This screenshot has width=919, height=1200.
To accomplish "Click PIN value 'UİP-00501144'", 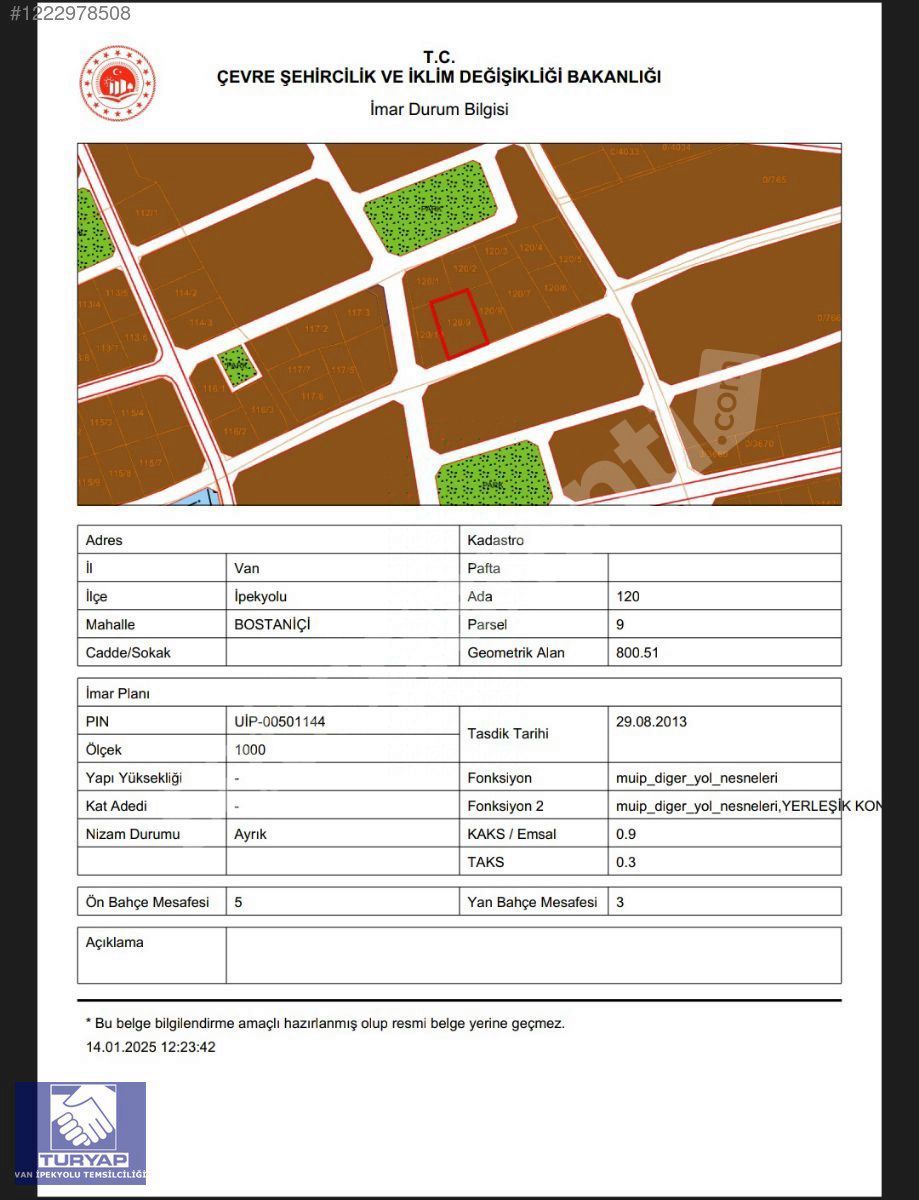I will [280, 721].
